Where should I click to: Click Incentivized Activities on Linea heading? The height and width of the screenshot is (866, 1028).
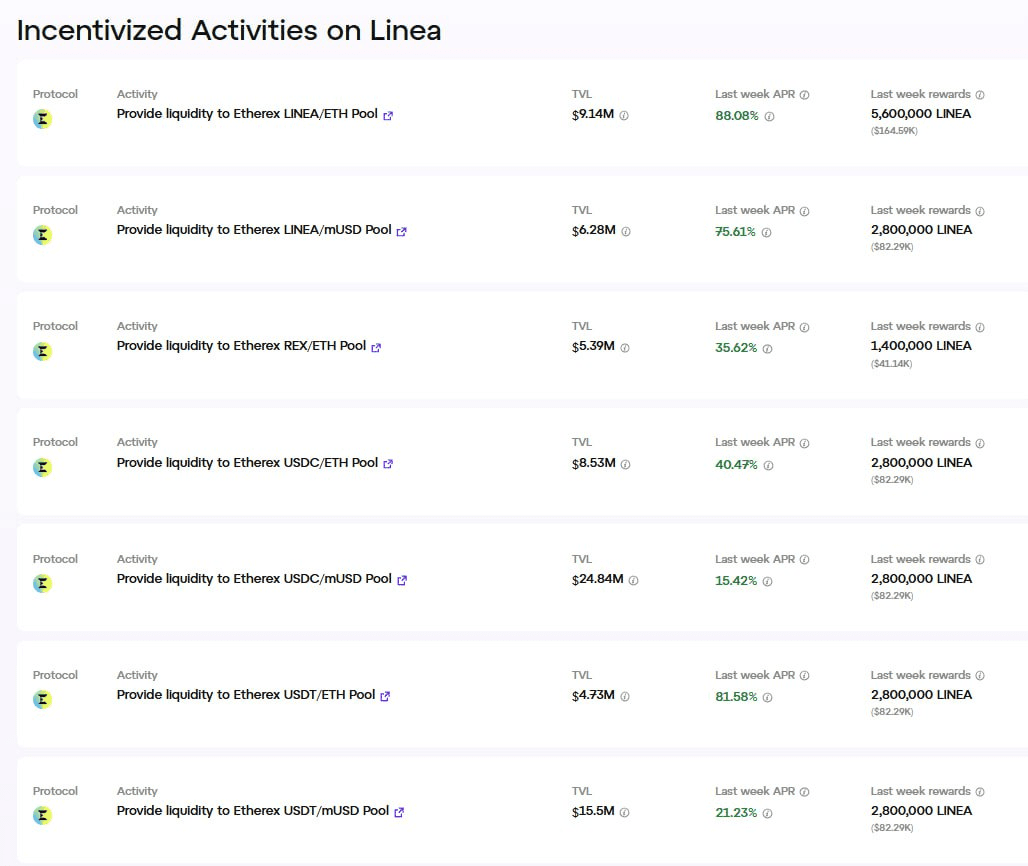click(229, 31)
